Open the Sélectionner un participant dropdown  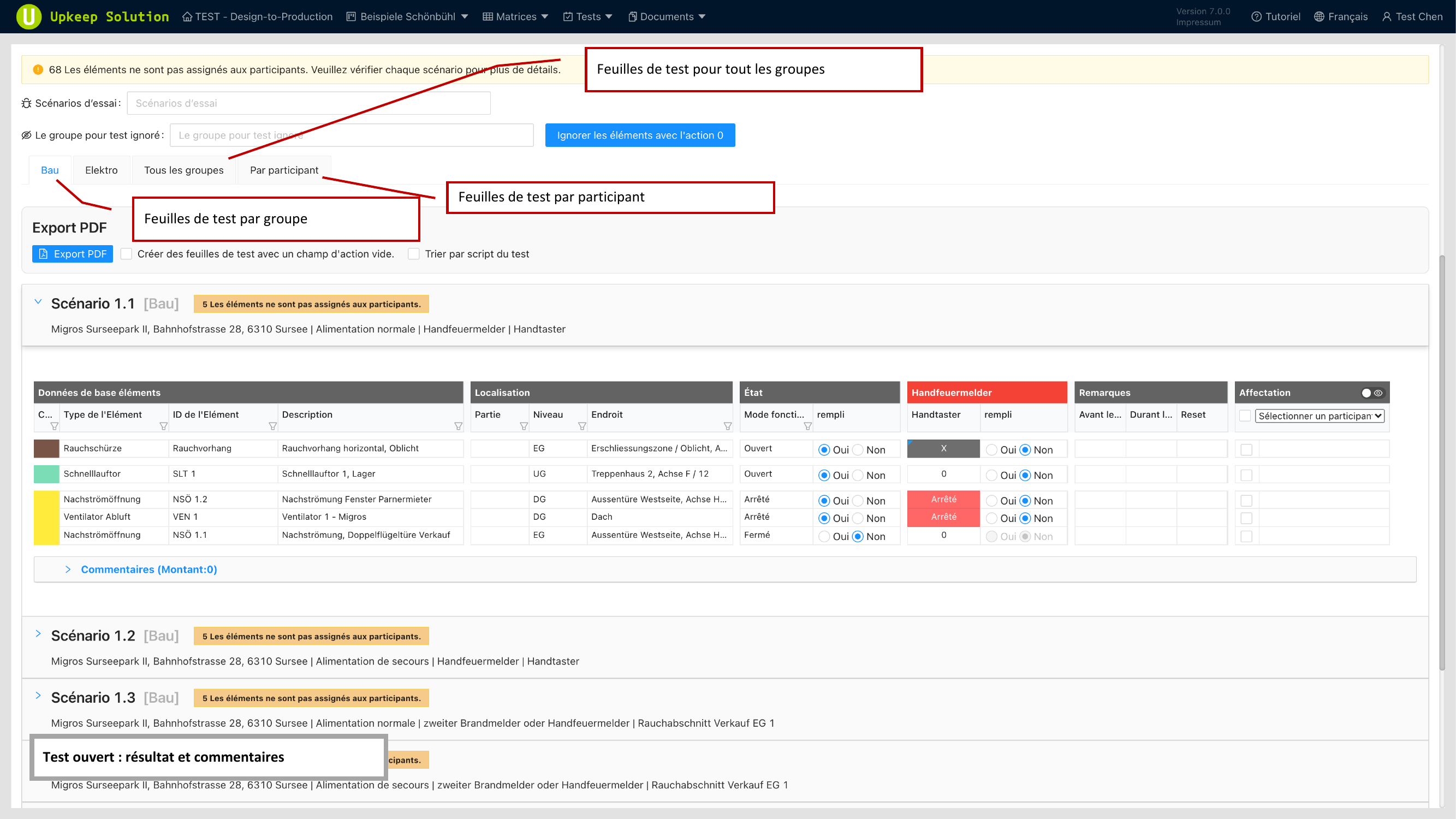1319,416
